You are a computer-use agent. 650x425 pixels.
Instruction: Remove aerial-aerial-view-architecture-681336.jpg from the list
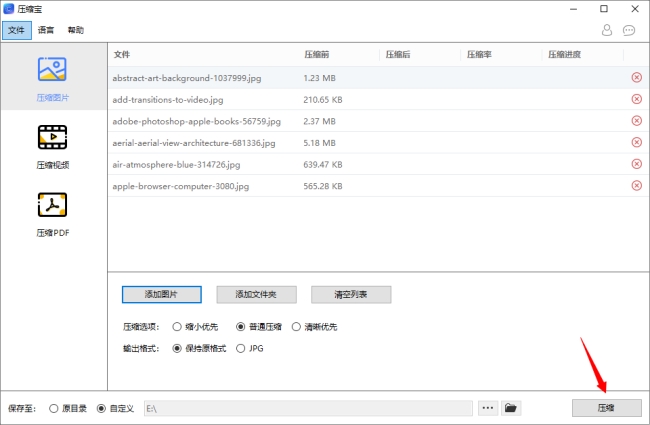pyautogui.click(x=637, y=142)
